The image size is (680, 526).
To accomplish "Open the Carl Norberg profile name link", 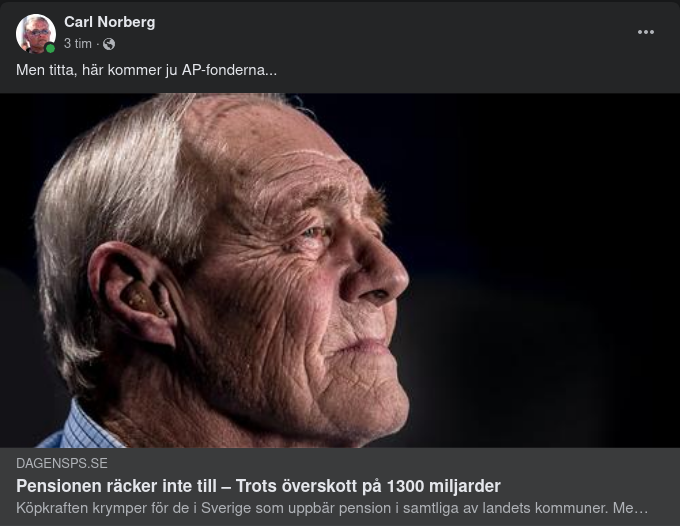I will pyautogui.click(x=109, y=22).
